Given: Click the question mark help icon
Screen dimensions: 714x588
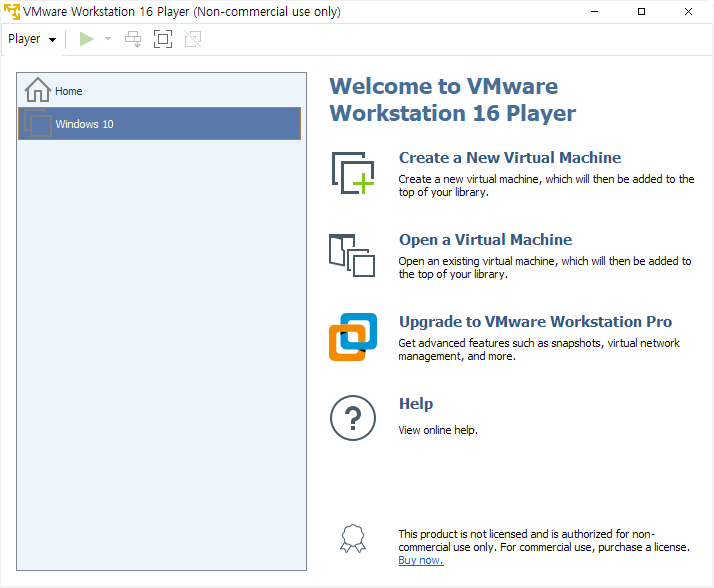Looking at the screenshot, I should pos(353,418).
